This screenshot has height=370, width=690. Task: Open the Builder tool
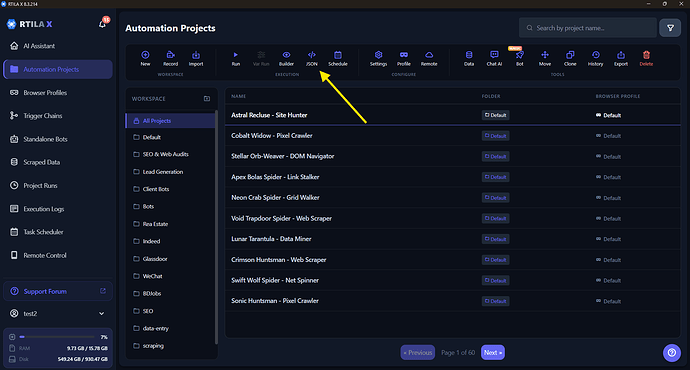click(286, 58)
